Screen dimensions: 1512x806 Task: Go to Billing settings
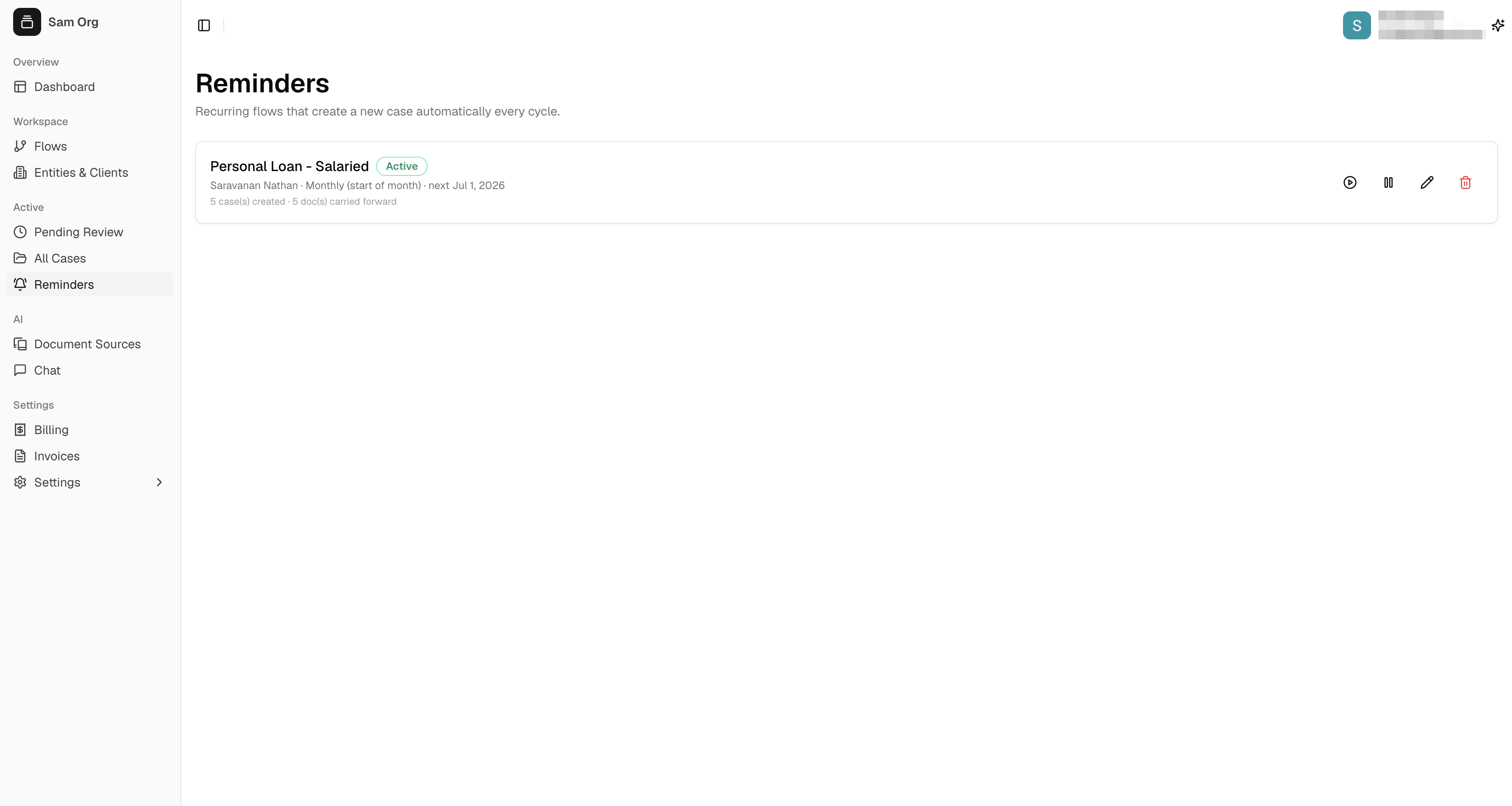[90, 429]
